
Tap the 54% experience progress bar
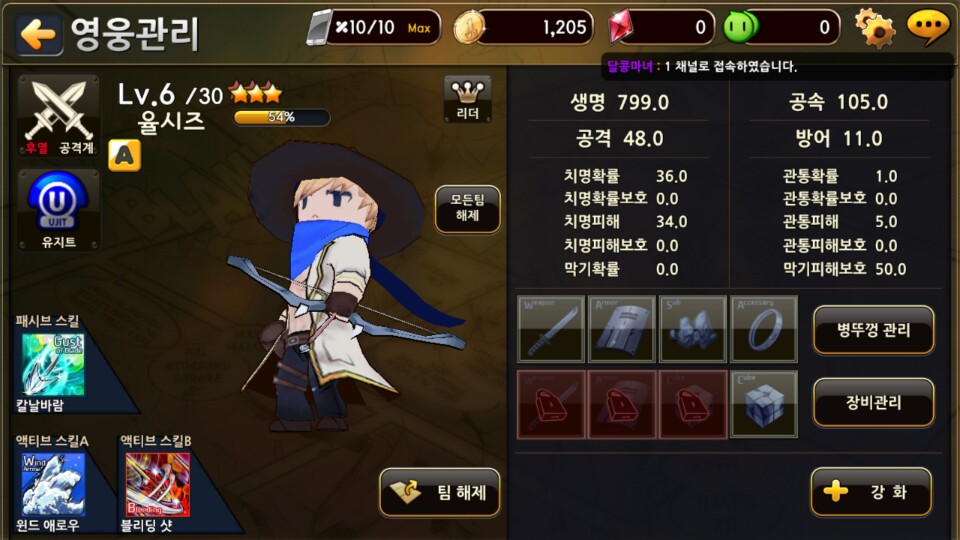pos(282,117)
